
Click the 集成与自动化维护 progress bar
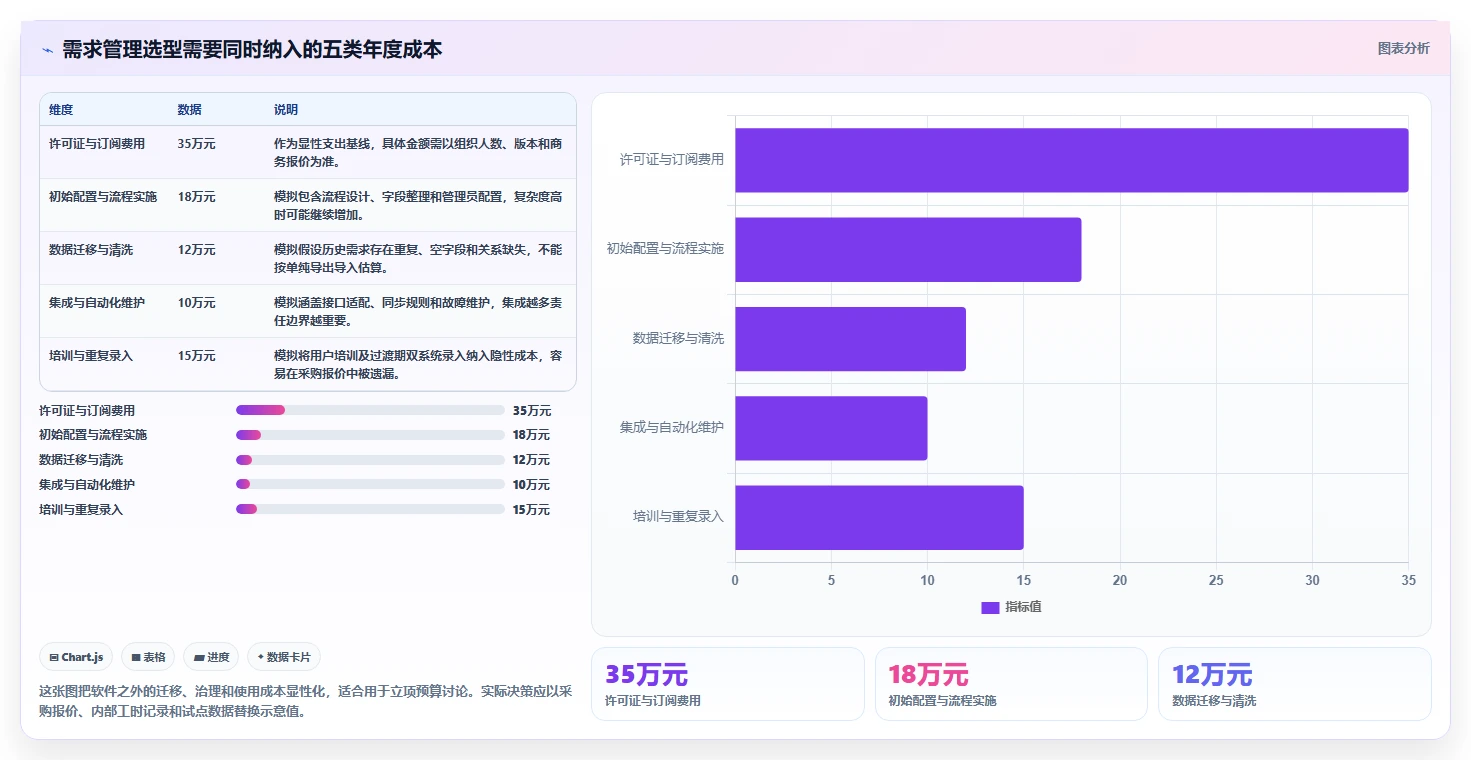(370, 484)
